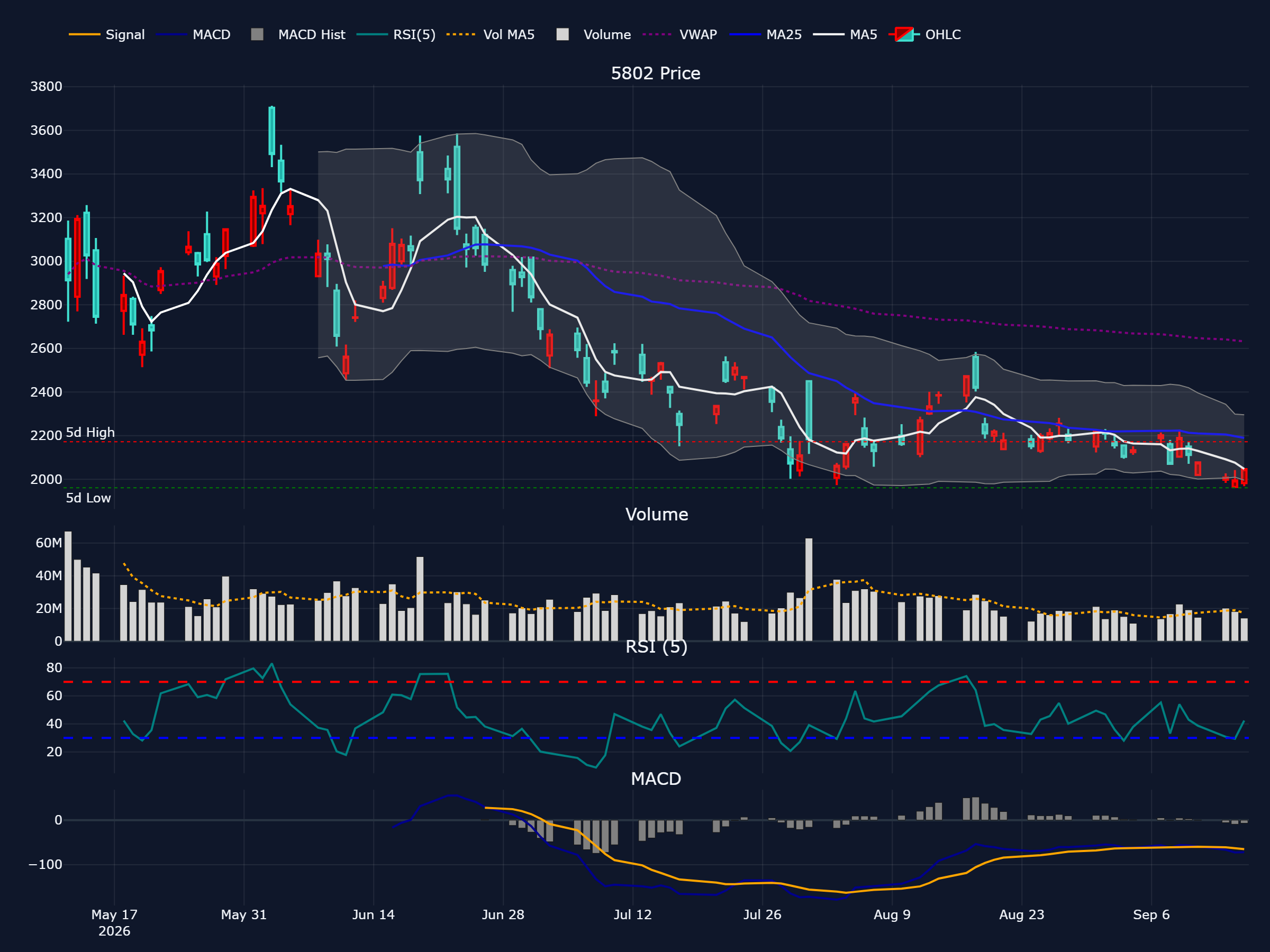Select the '40M' volume axis label
The height and width of the screenshot is (952, 1270).
(x=49, y=575)
